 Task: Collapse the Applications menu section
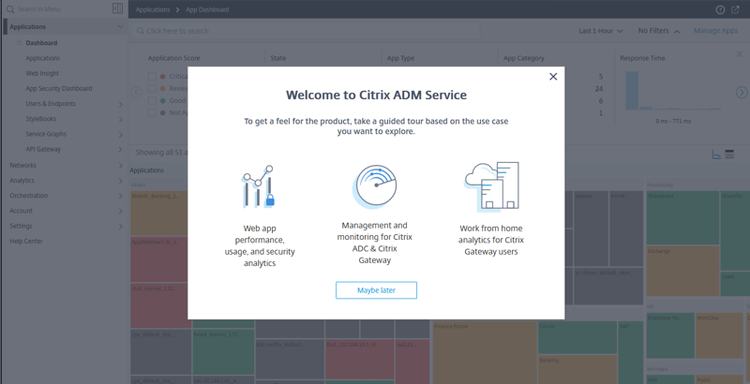[x=121, y=27]
